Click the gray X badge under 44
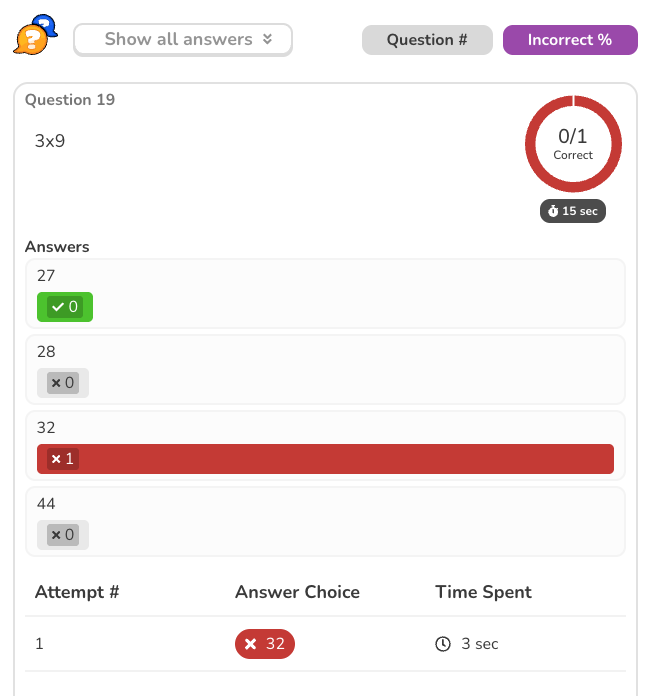The width and height of the screenshot is (652, 696). (x=63, y=535)
